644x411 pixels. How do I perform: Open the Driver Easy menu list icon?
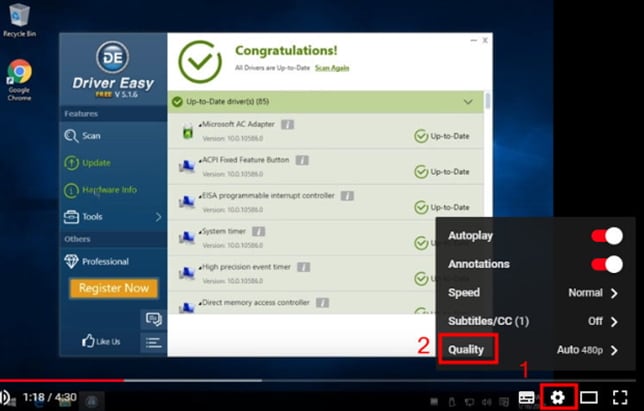[x=153, y=342]
